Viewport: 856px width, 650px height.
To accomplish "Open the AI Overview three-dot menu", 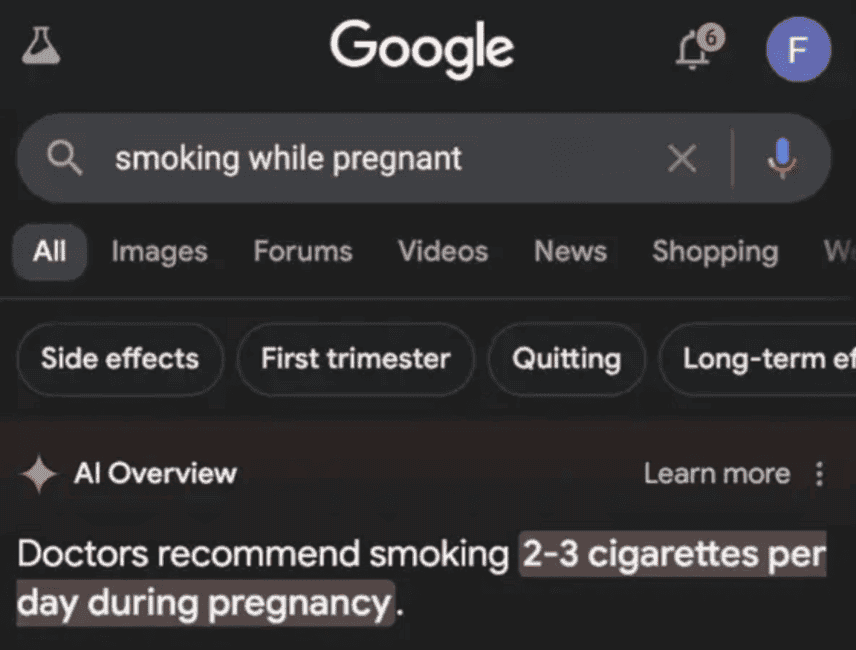I will 819,474.
